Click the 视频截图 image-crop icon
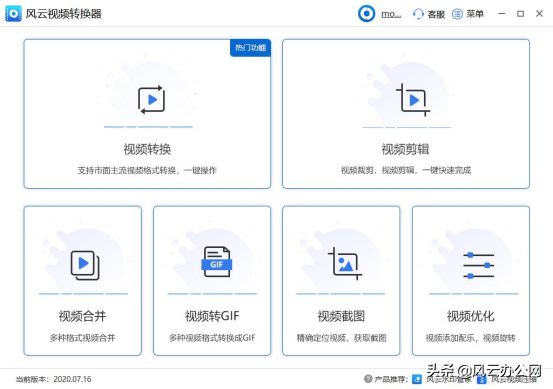 click(345, 264)
